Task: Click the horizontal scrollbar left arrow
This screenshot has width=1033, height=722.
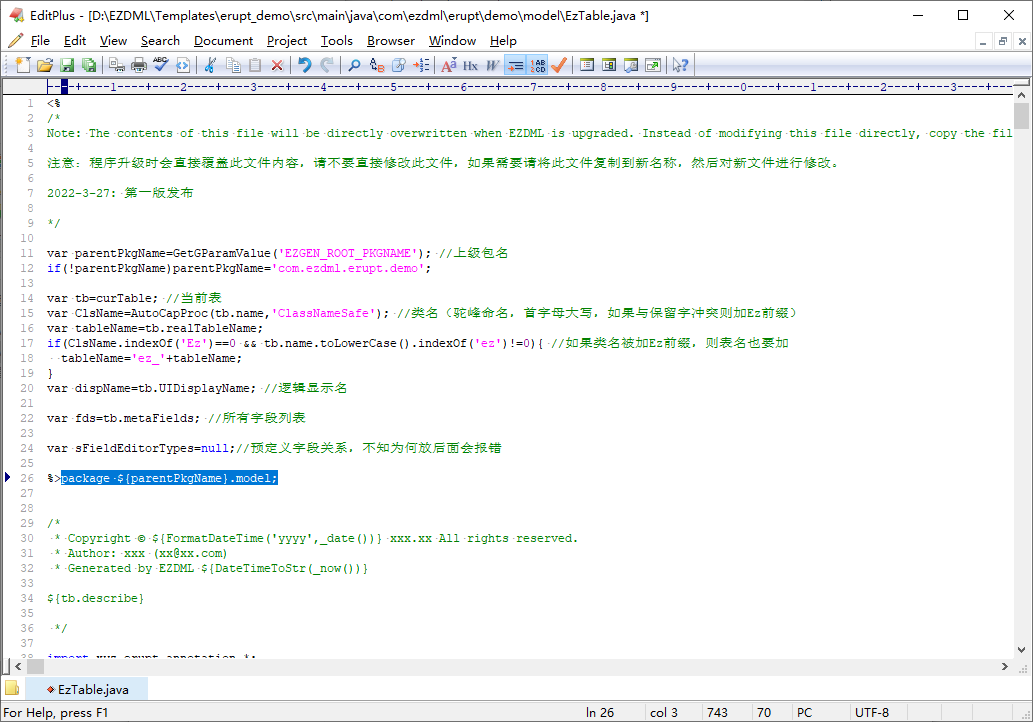Action: coord(18,667)
